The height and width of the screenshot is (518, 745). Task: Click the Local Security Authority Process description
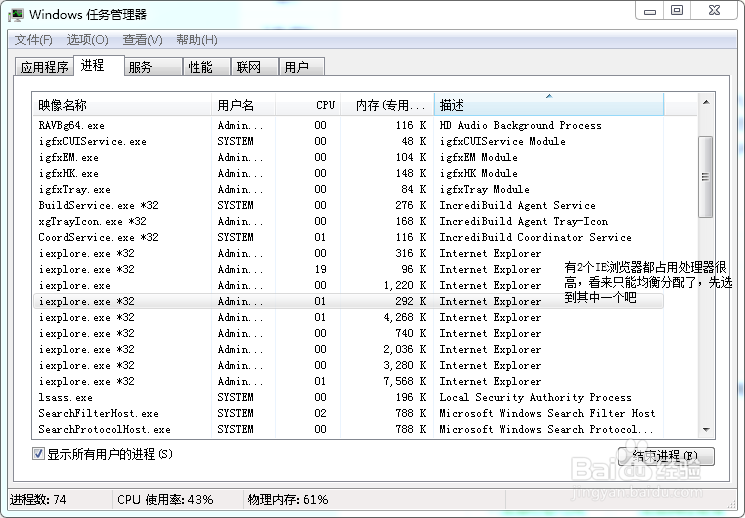tap(535, 397)
